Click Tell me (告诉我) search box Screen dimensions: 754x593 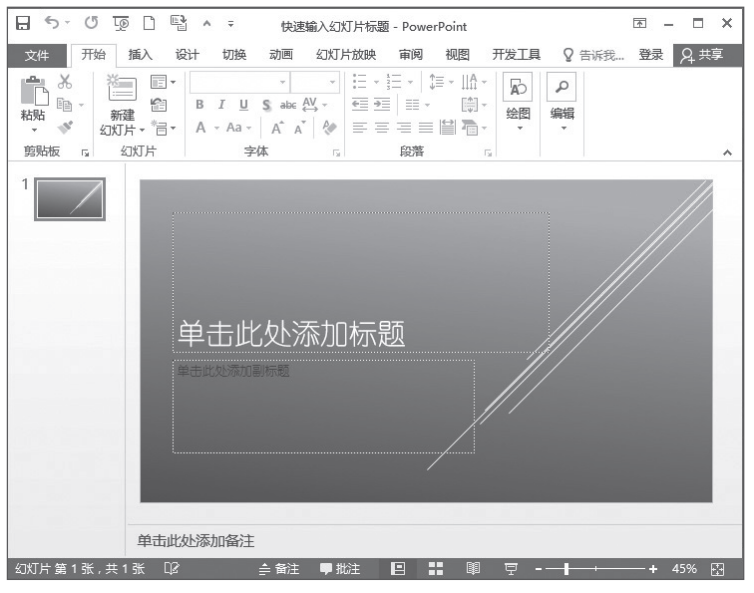[x=594, y=55]
